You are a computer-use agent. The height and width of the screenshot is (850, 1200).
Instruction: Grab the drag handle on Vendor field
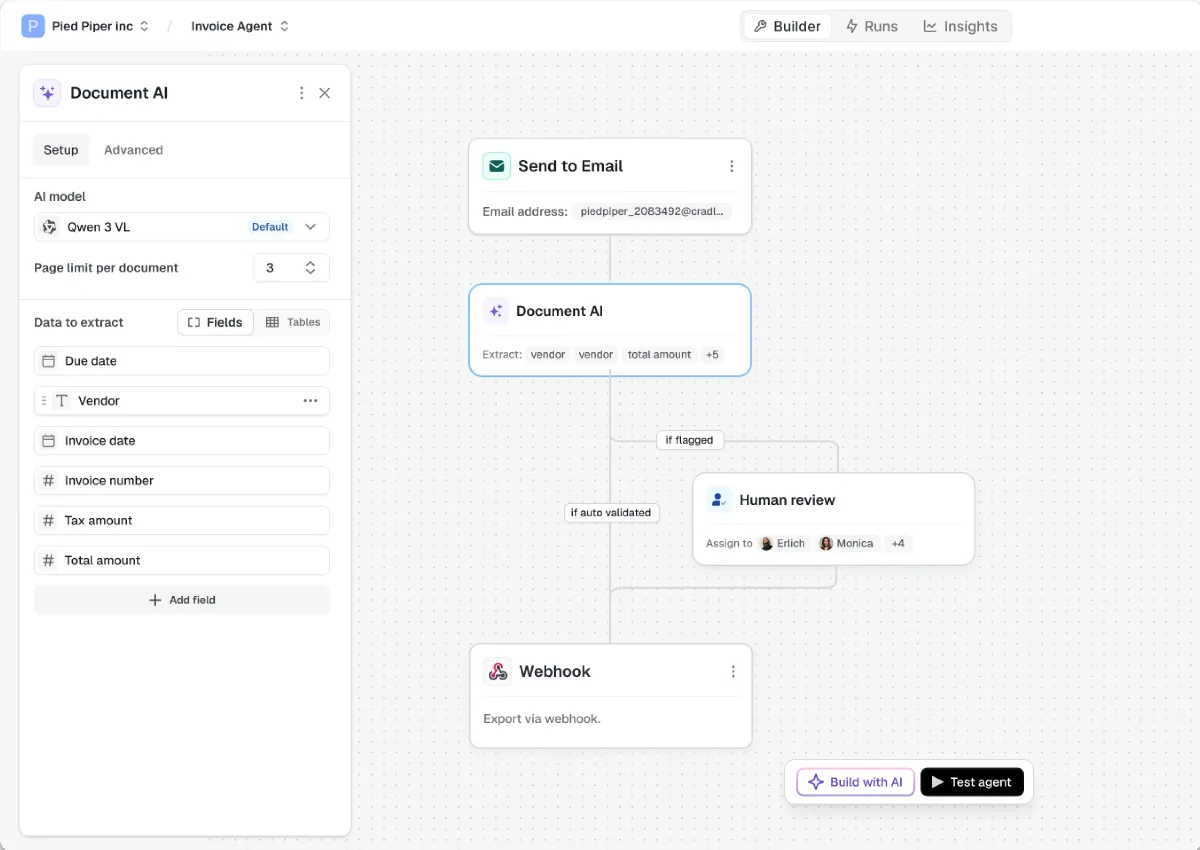point(44,401)
